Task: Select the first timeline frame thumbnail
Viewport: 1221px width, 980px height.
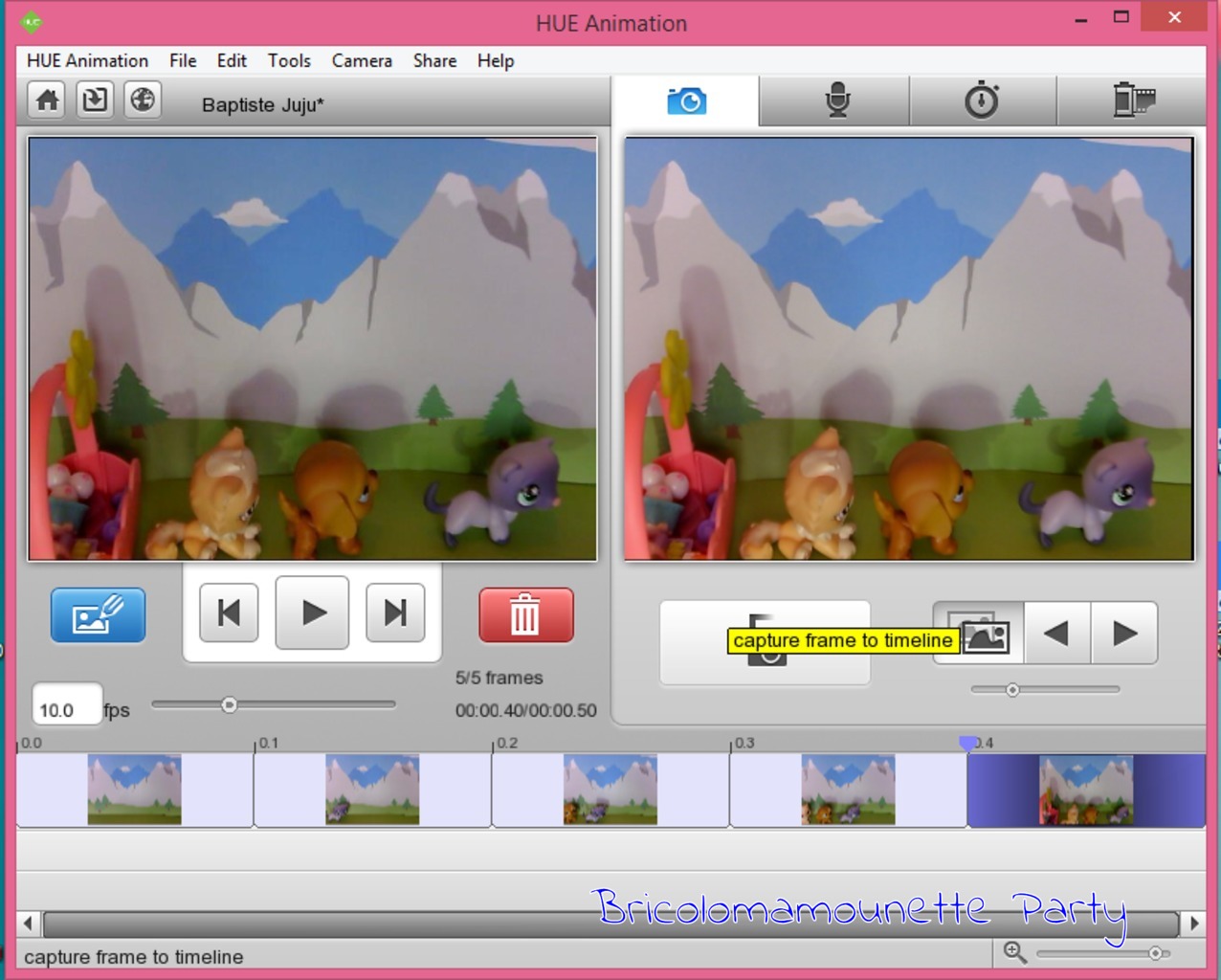Action: (x=135, y=790)
